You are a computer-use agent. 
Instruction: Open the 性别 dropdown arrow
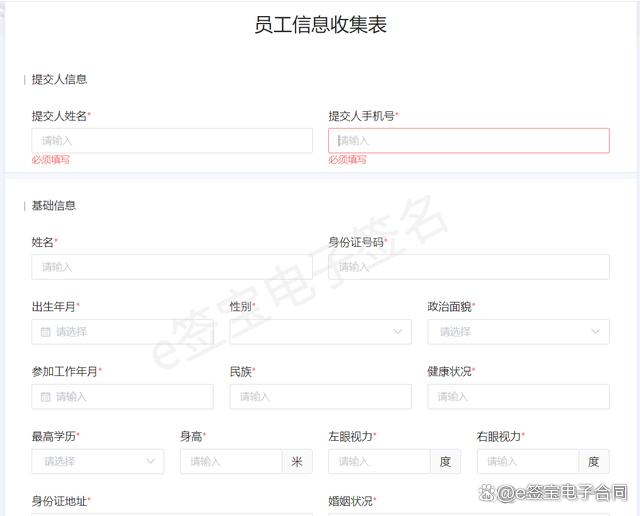(x=398, y=332)
